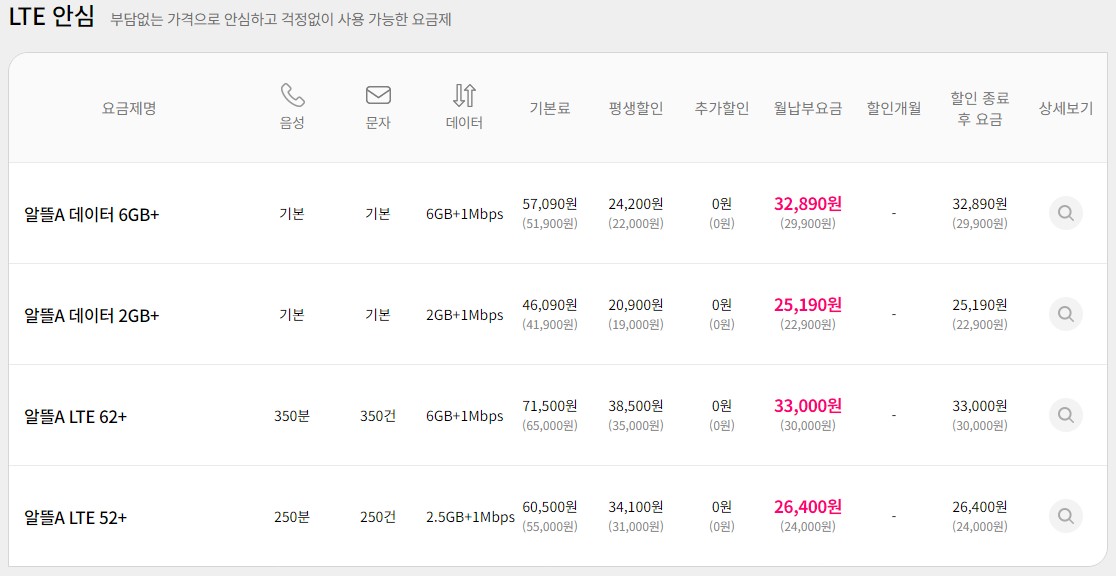
Task: Select the 알뜰A 데이터 2GB+ plan name
Action: point(92,315)
